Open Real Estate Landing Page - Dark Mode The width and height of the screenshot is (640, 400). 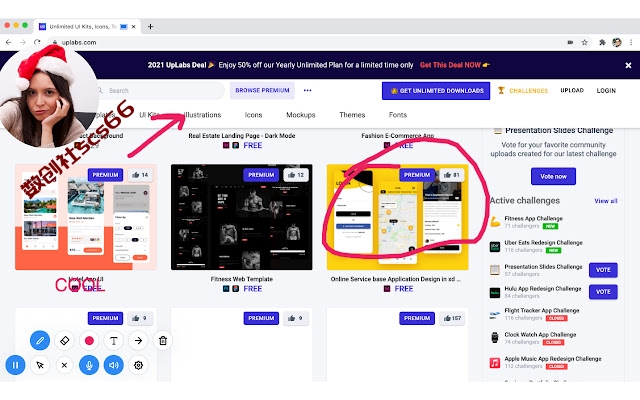point(242,136)
